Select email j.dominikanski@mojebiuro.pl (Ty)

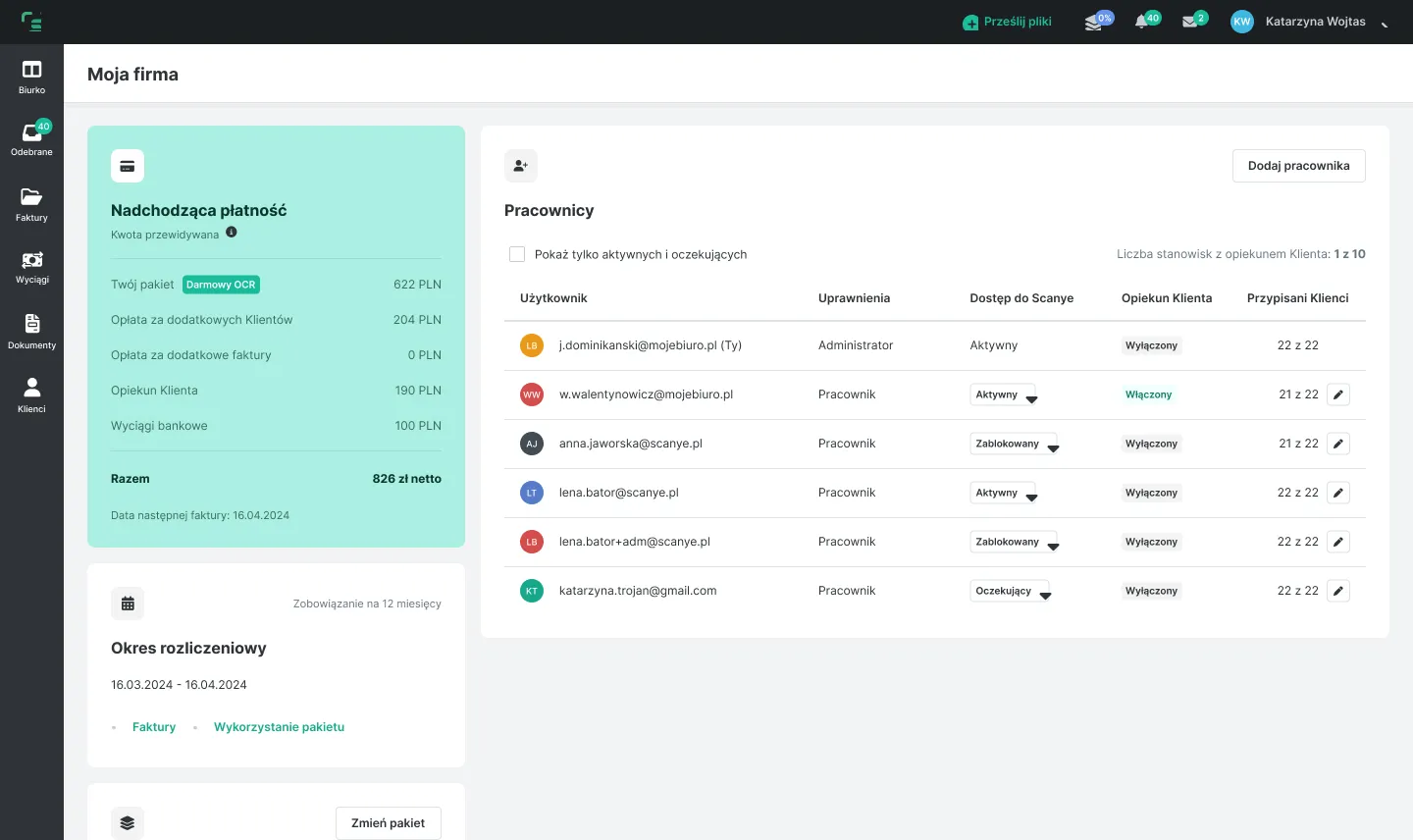tap(651, 345)
